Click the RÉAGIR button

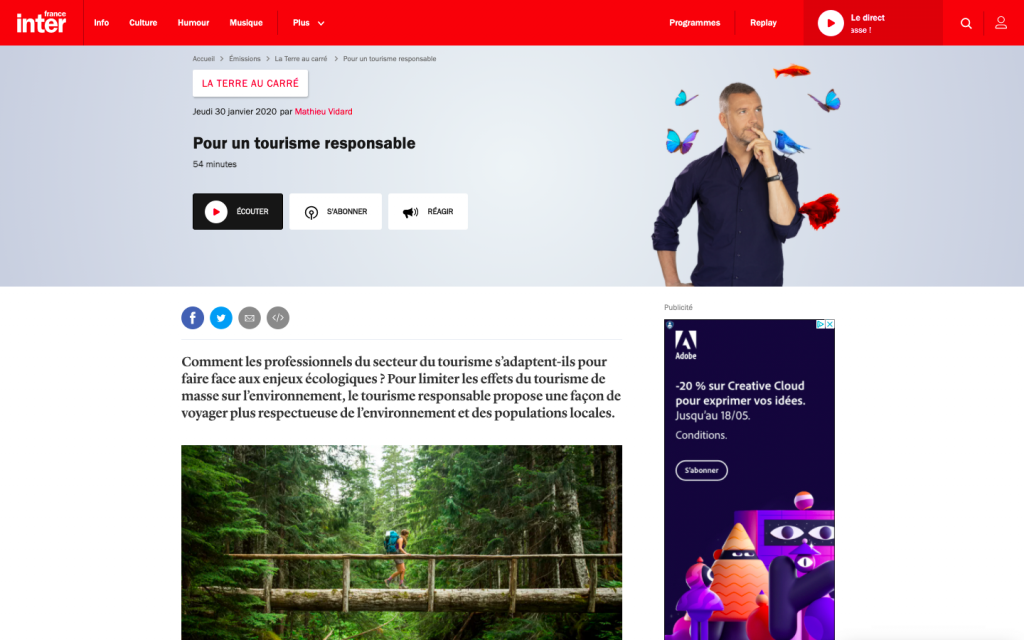tap(428, 212)
